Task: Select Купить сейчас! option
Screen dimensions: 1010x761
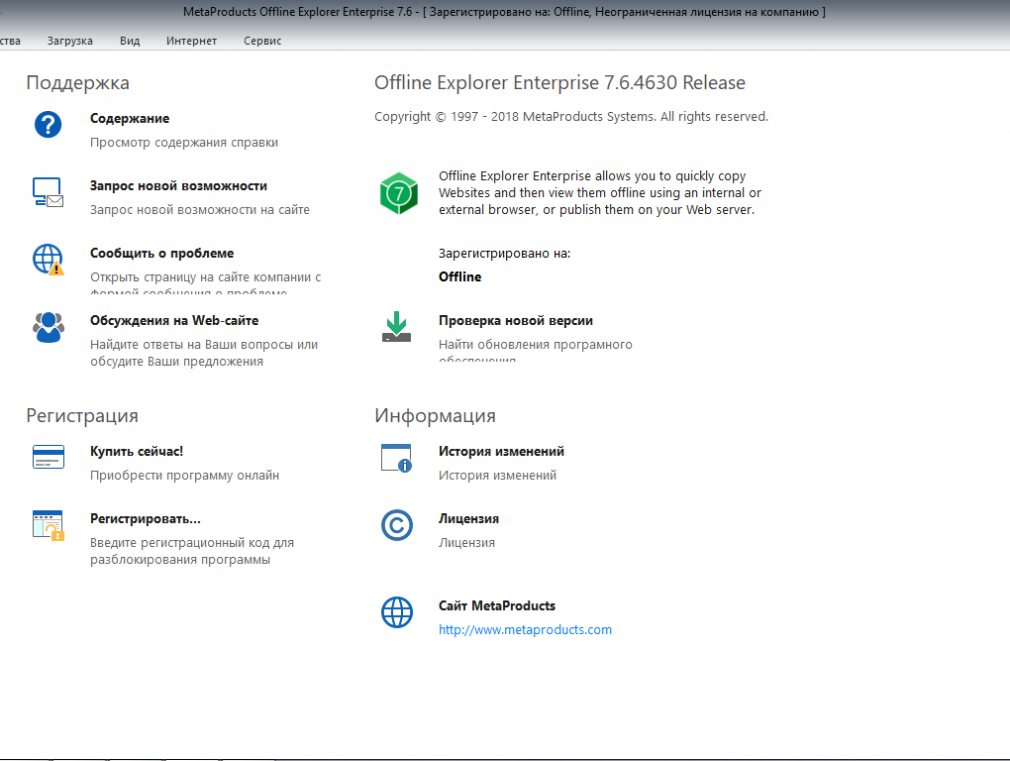Action: pos(137,451)
